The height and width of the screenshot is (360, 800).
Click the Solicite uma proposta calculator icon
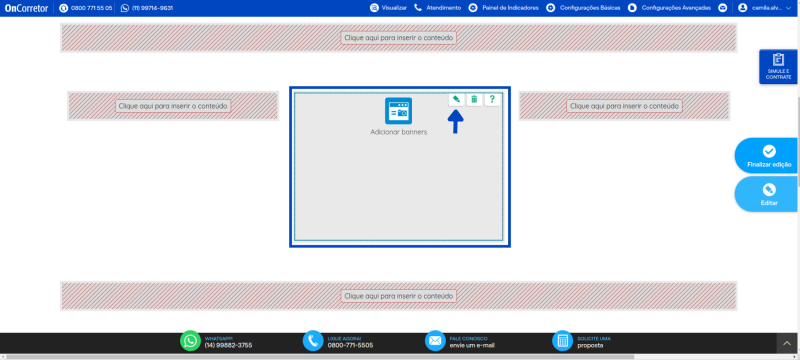click(563, 341)
